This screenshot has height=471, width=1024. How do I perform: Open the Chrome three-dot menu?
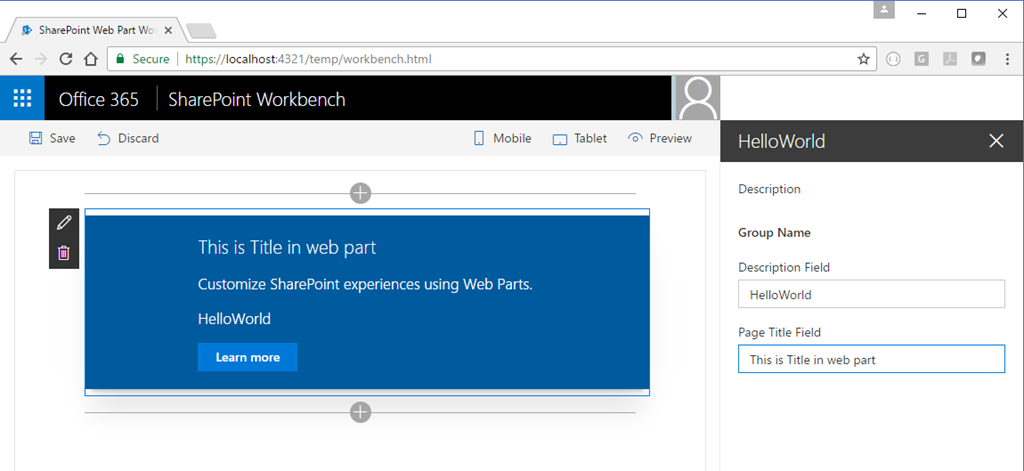click(x=1007, y=59)
